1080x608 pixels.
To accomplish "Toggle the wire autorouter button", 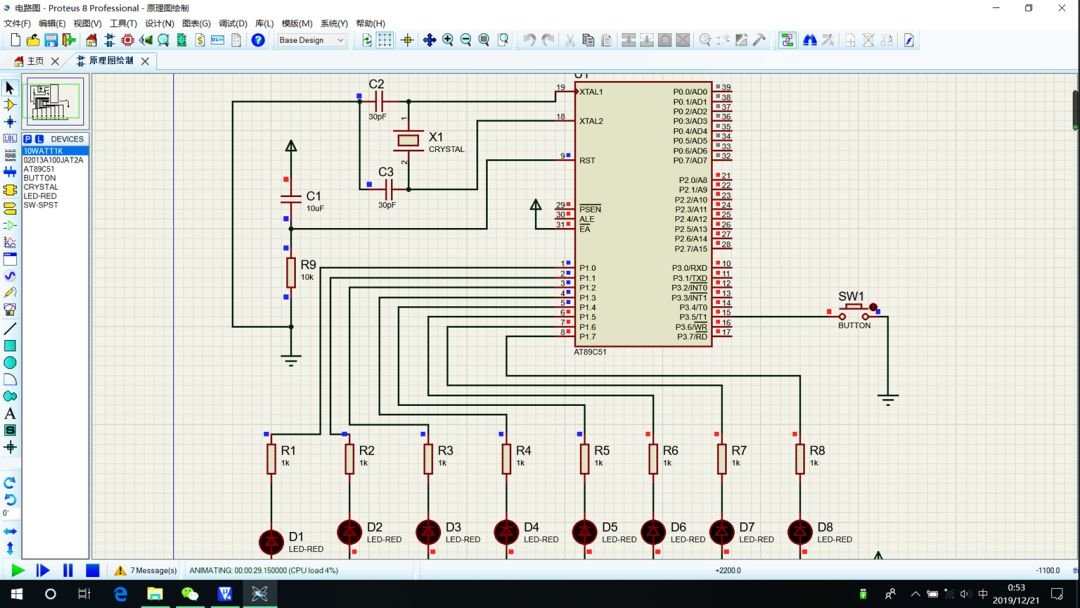I will pyautogui.click(x=787, y=41).
